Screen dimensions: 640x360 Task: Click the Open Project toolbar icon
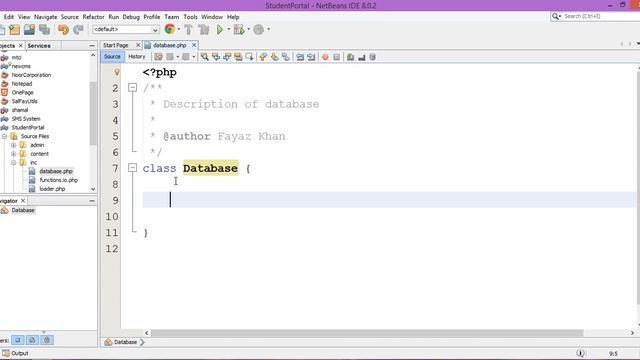(x=29, y=29)
